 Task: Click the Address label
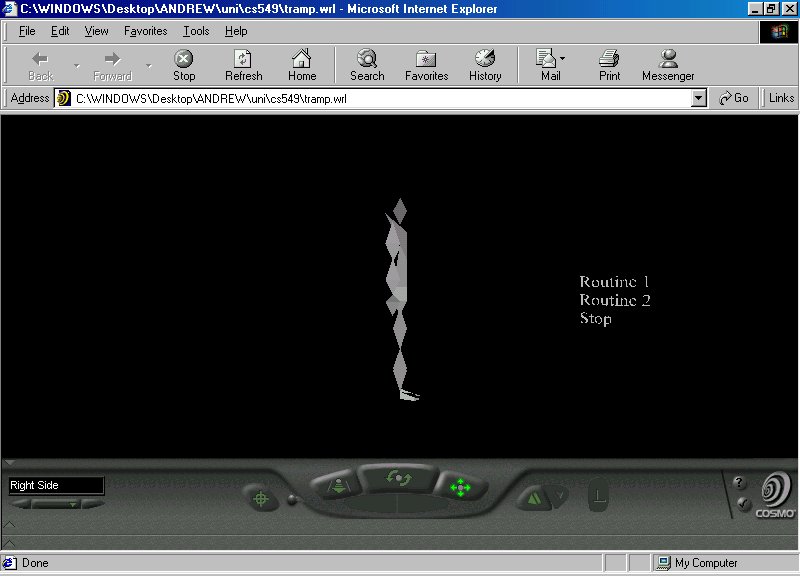[x=30, y=98]
